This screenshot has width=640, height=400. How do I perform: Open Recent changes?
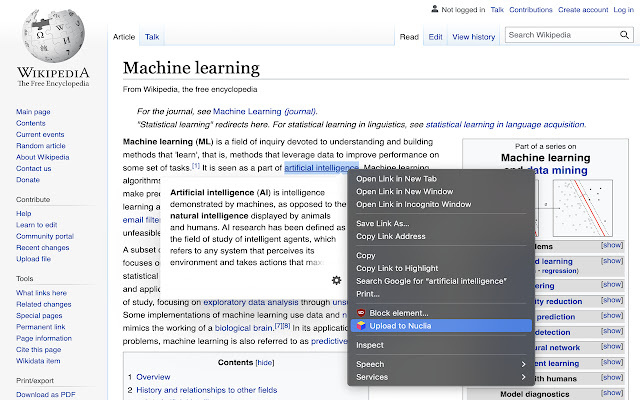point(42,248)
